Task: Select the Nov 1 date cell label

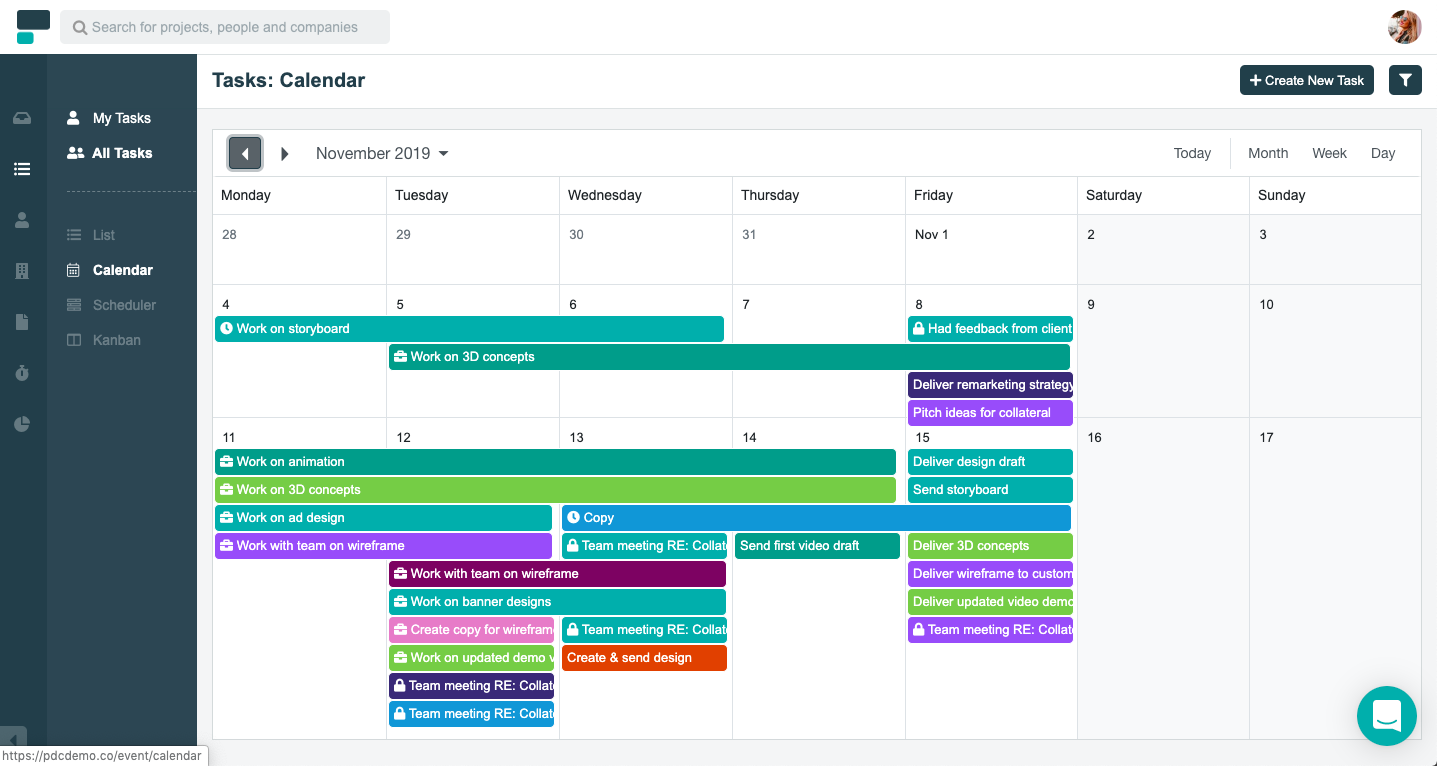Action: [x=931, y=235]
